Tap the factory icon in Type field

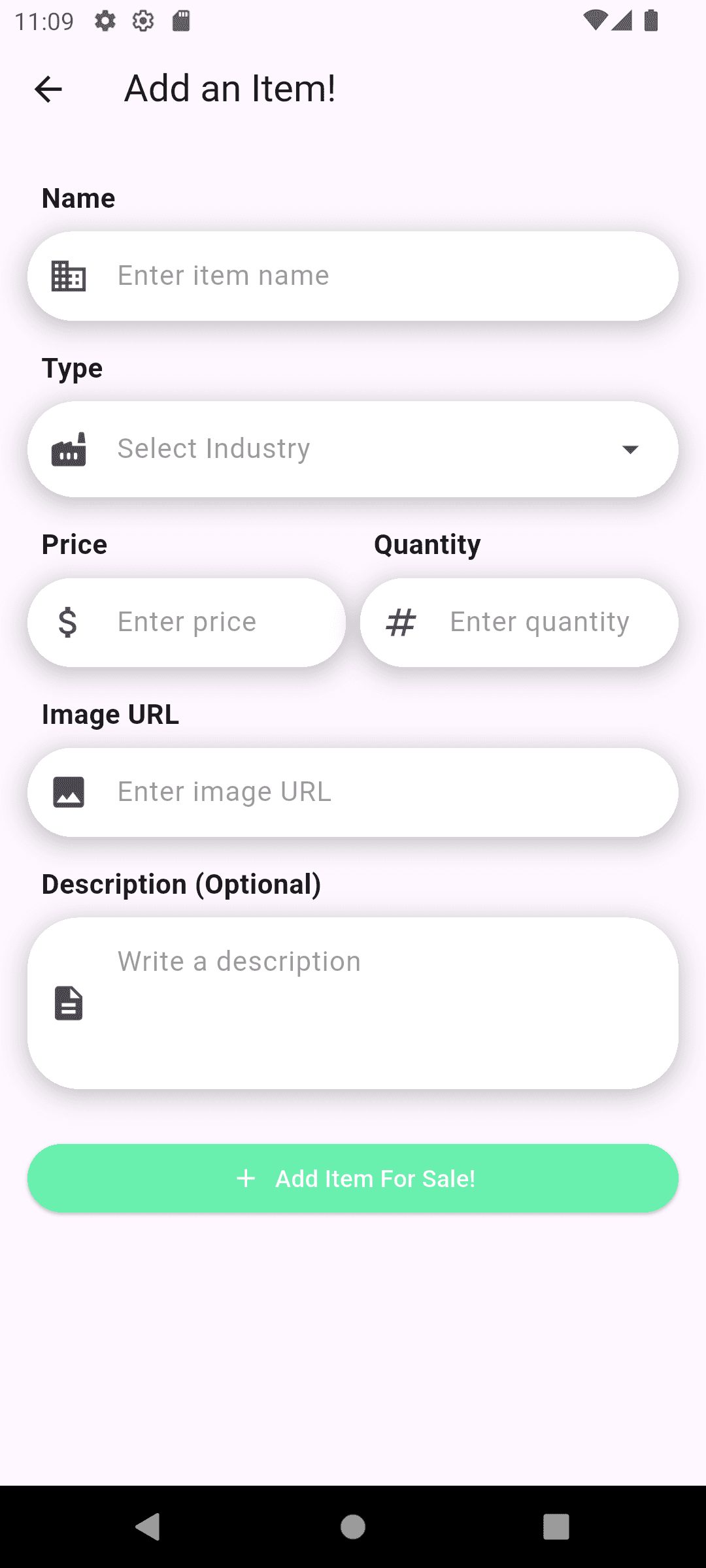(69, 449)
